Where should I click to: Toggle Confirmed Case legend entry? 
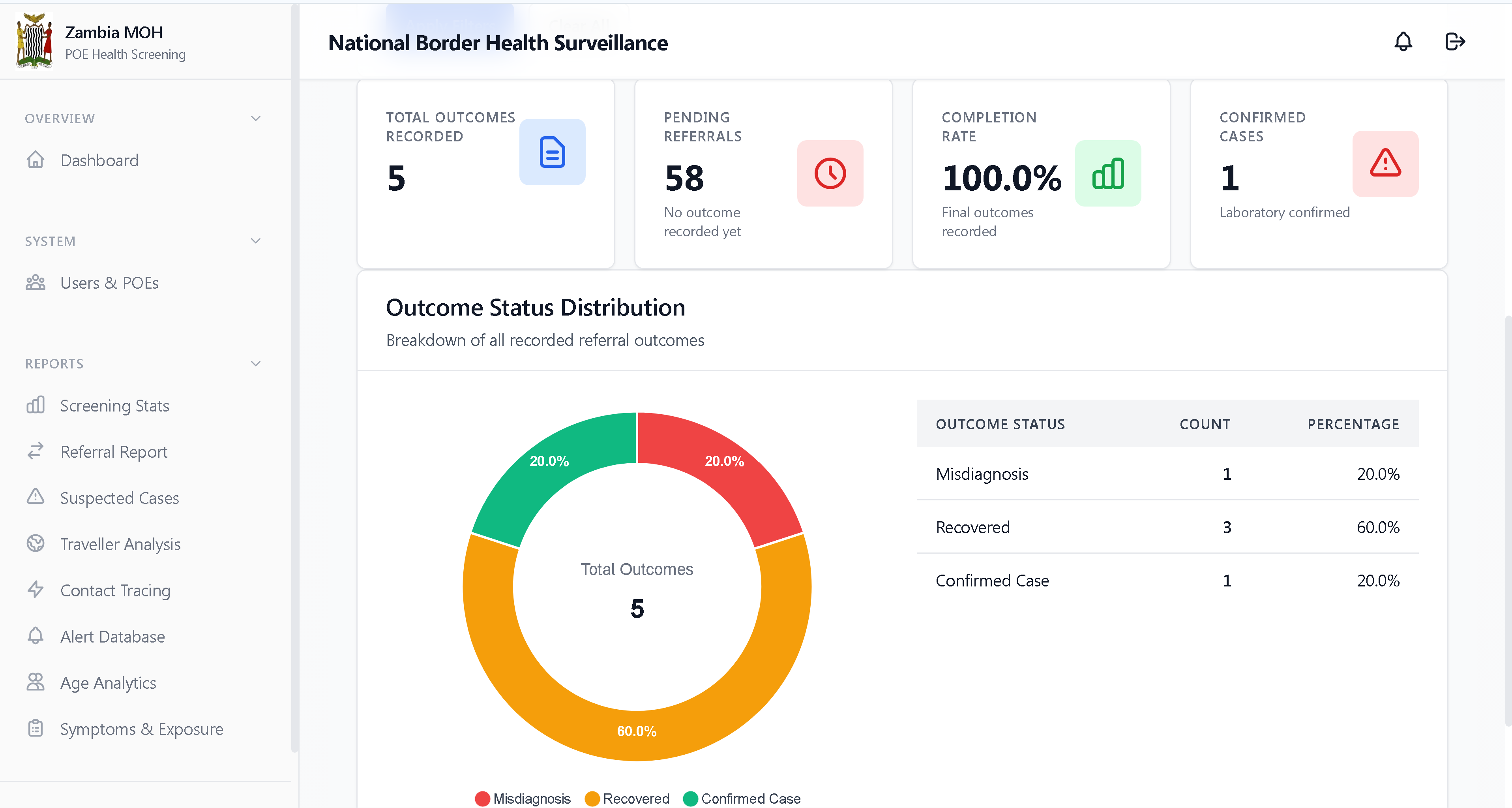[742, 799]
